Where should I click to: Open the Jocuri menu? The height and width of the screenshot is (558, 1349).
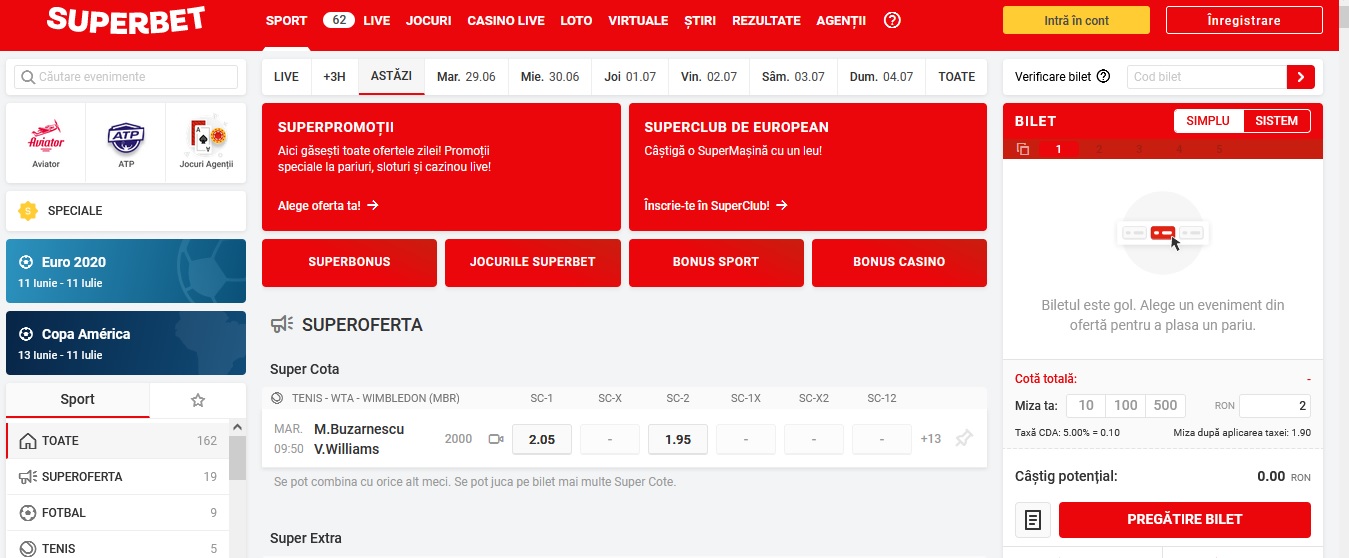coord(429,20)
